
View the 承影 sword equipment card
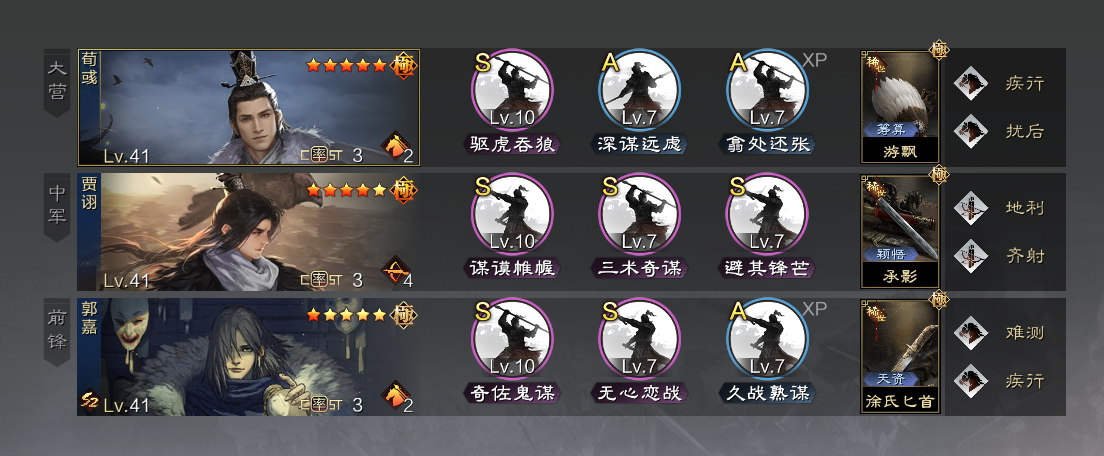(900, 232)
